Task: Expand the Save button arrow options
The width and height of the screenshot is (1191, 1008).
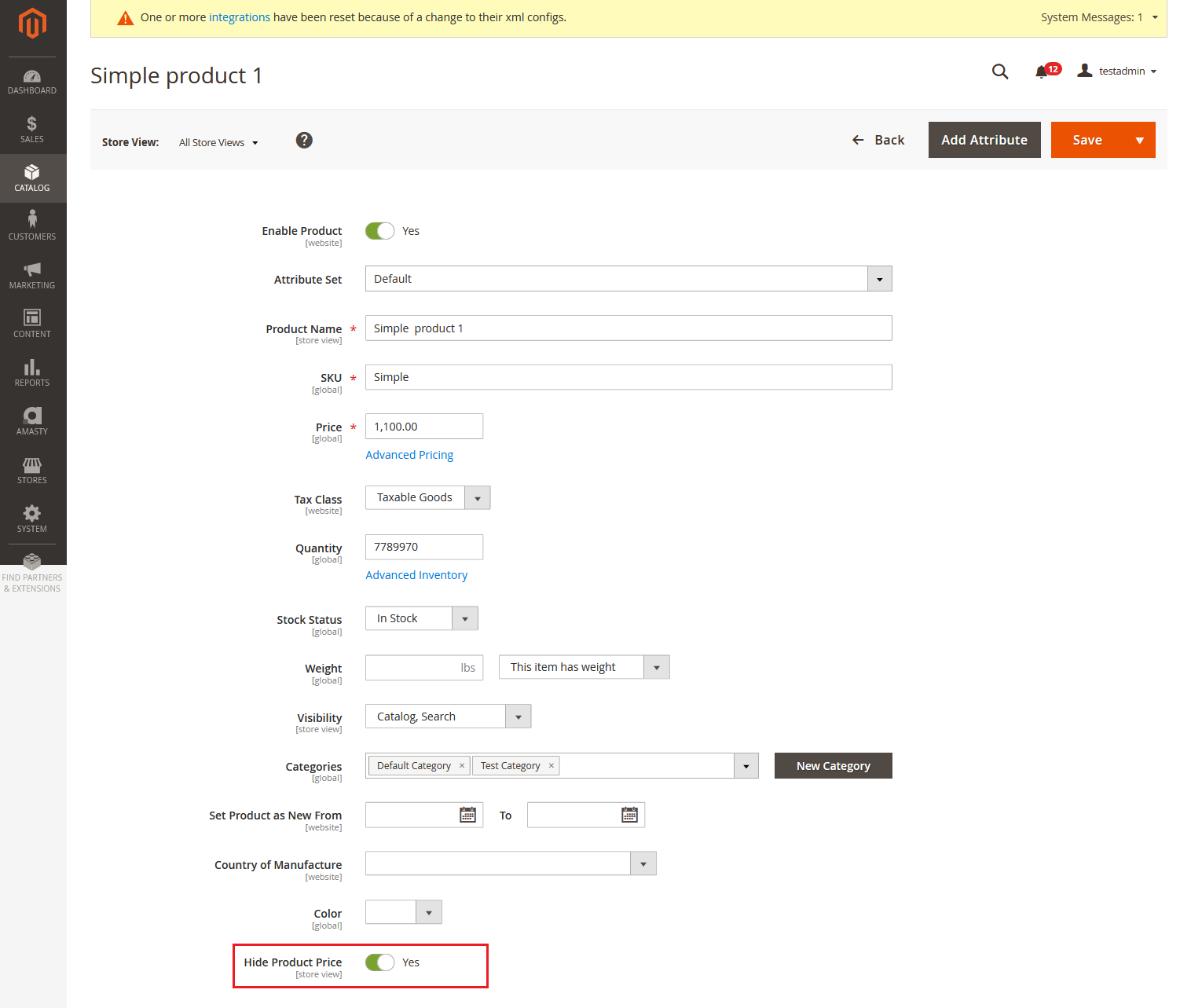Action: coord(1139,141)
